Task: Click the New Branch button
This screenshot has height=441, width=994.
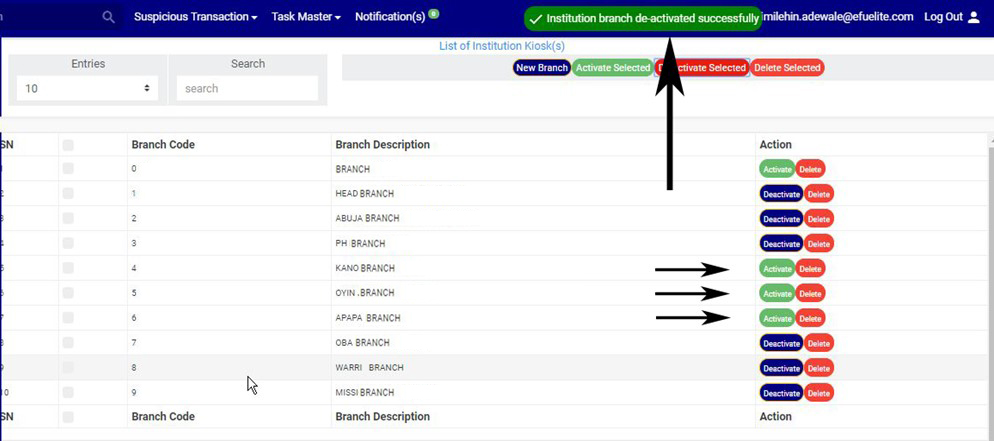Action: click(x=541, y=68)
